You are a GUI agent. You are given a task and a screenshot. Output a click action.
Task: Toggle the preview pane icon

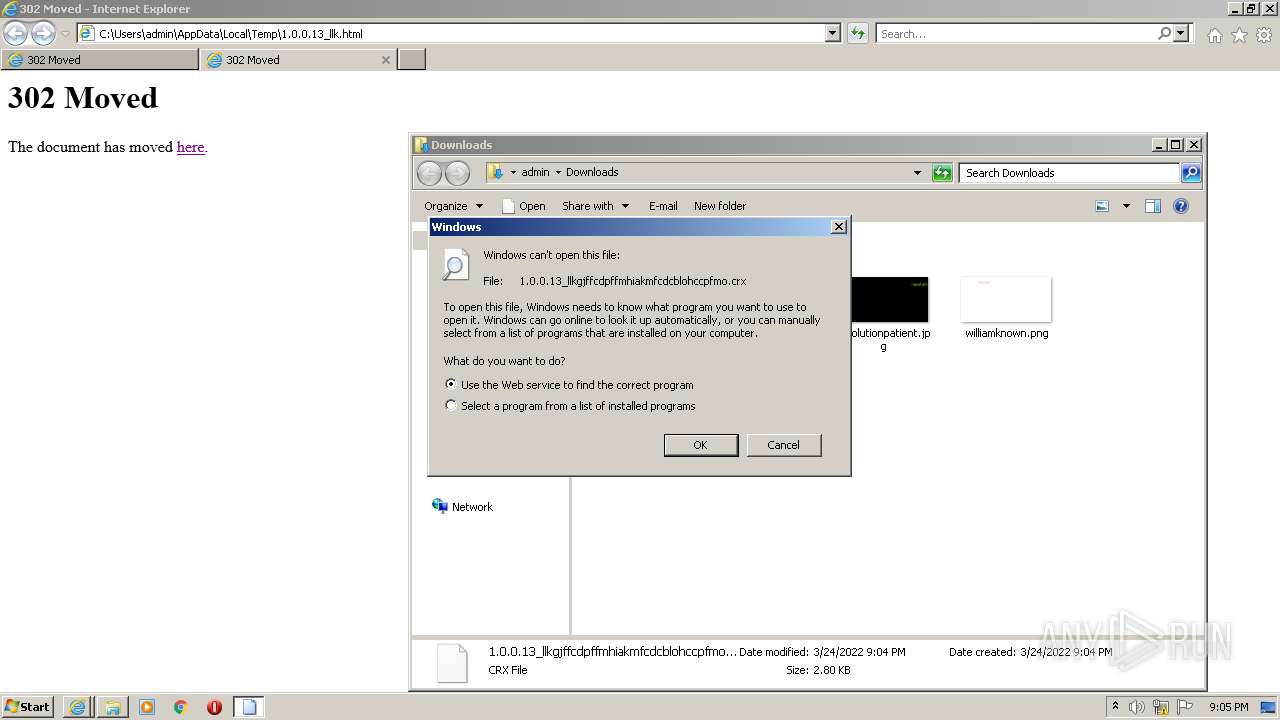[x=1153, y=206]
